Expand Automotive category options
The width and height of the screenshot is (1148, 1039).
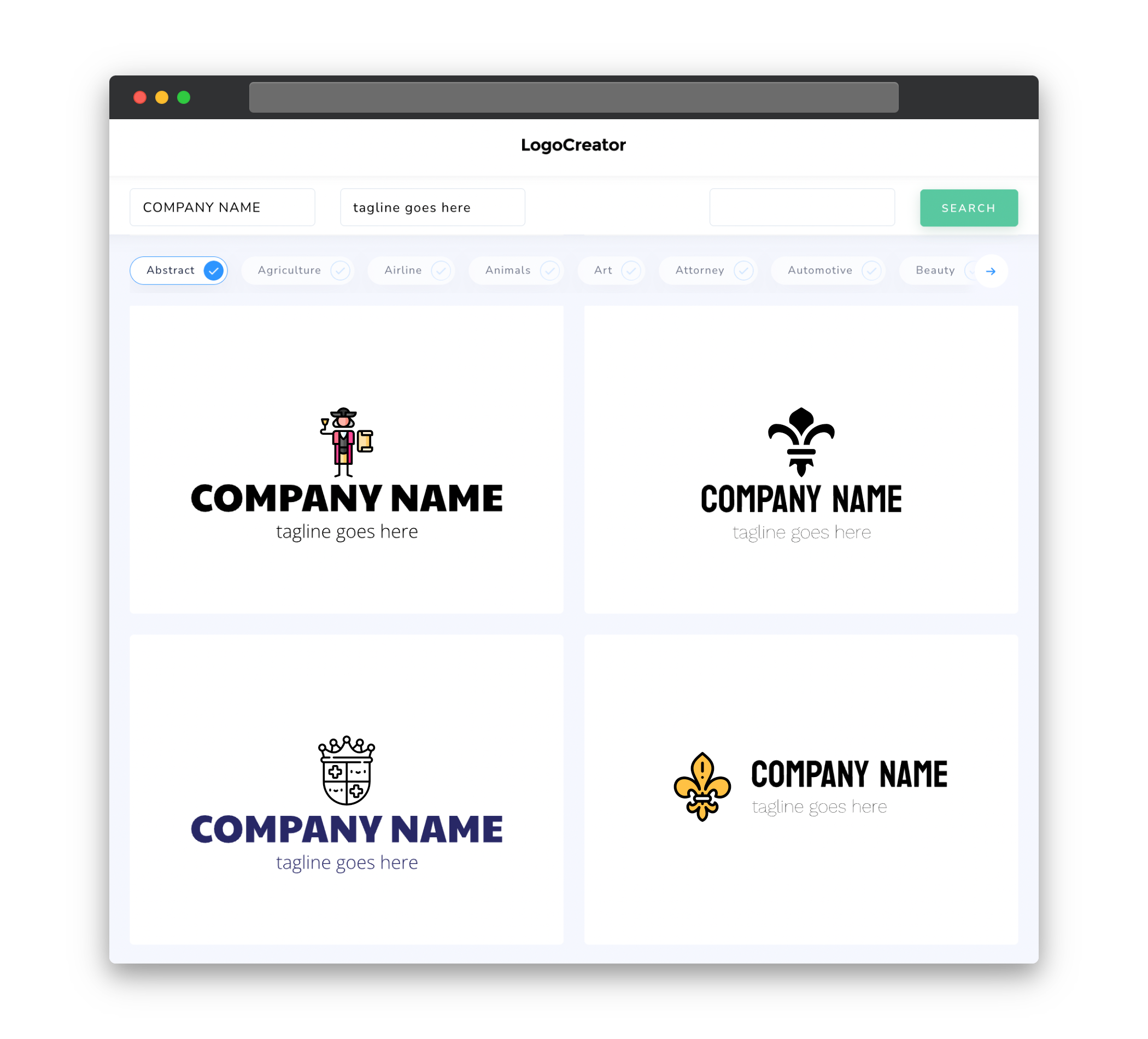[x=871, y=270]
